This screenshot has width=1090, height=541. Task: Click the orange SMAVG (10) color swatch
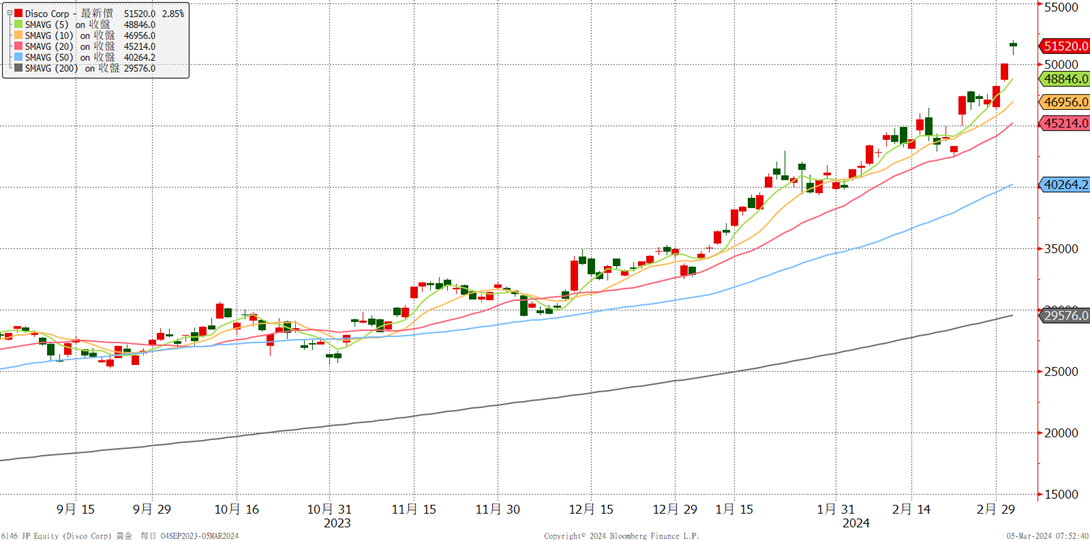point(17,35)
